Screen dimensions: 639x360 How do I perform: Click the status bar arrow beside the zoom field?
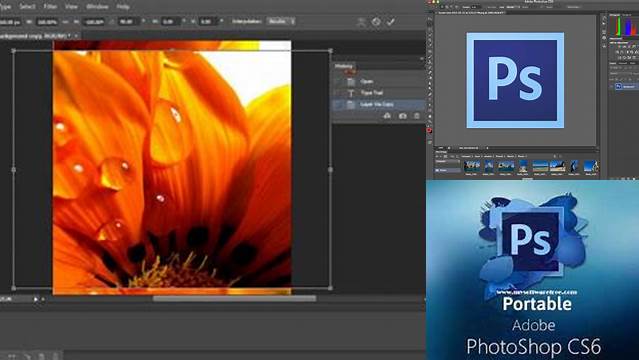36,299
